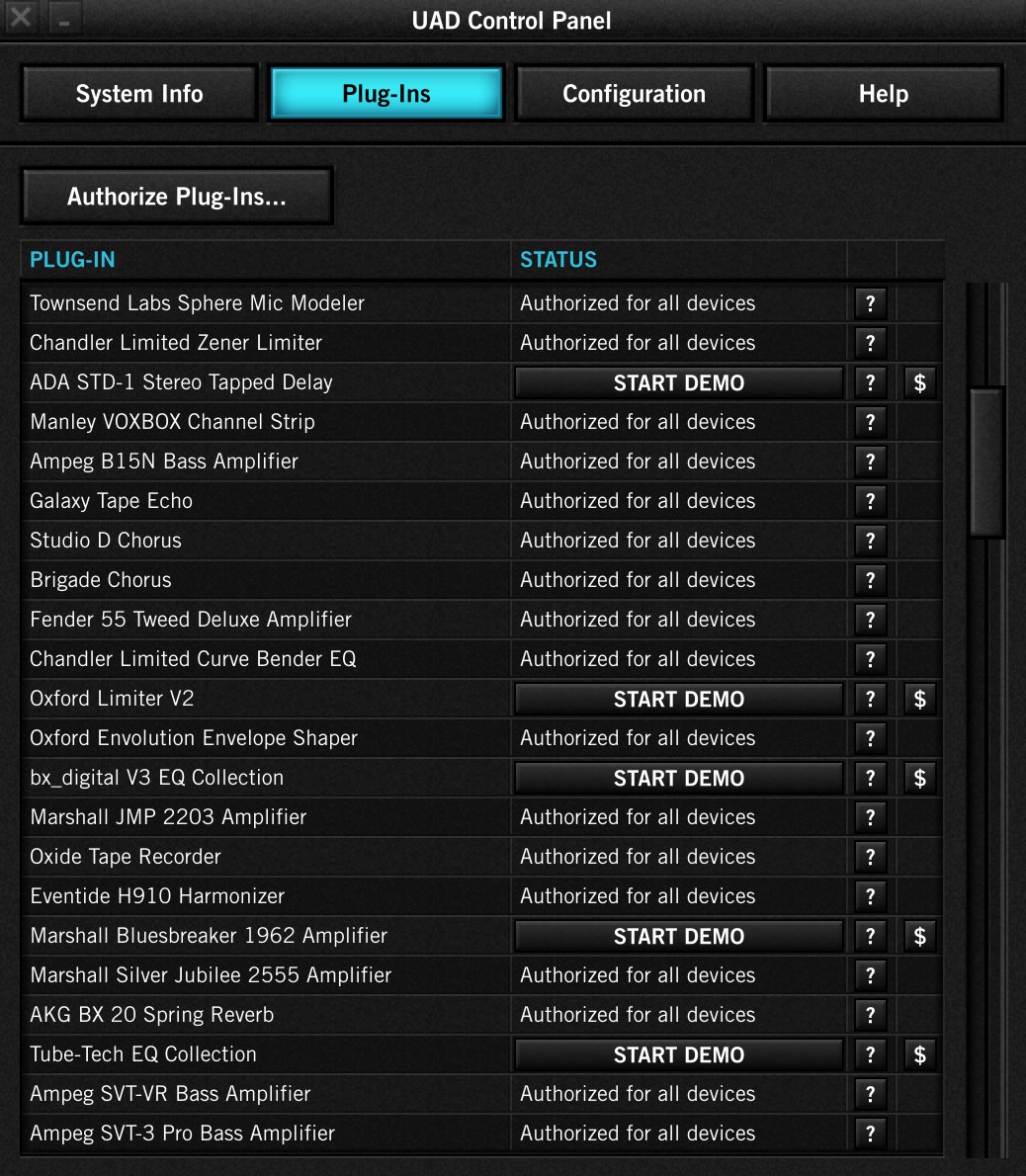Viewport: 1026px width, 1176px height.
Task: Start demo for Marshall Bluesbreaker 1962 Amplifier
Action: (x=679, y=936)
